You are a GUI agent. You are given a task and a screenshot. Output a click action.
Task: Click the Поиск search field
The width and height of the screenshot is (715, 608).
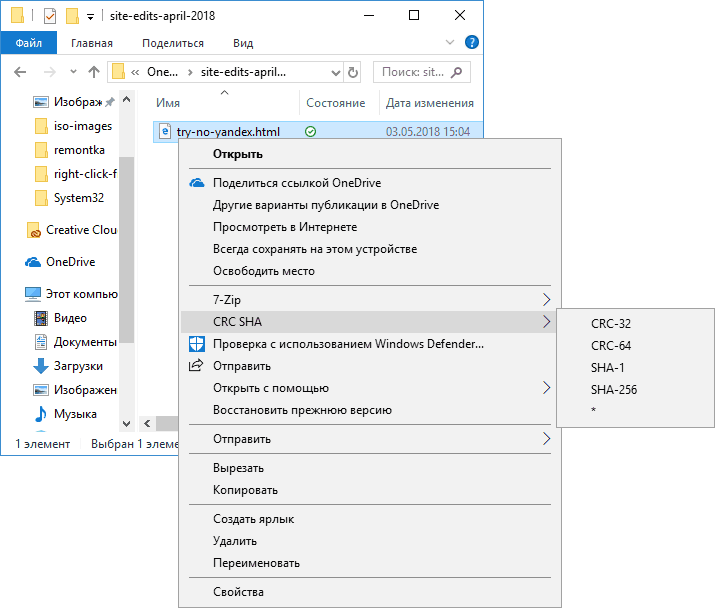tap(421, 72)
